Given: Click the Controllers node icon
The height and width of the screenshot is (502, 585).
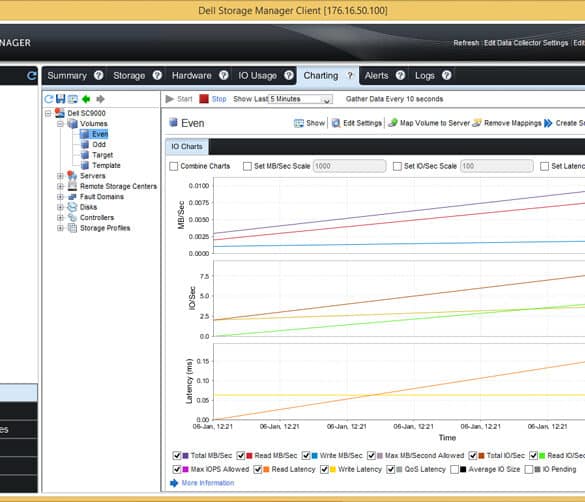Looking at the screenshot, I should (72, 217).
